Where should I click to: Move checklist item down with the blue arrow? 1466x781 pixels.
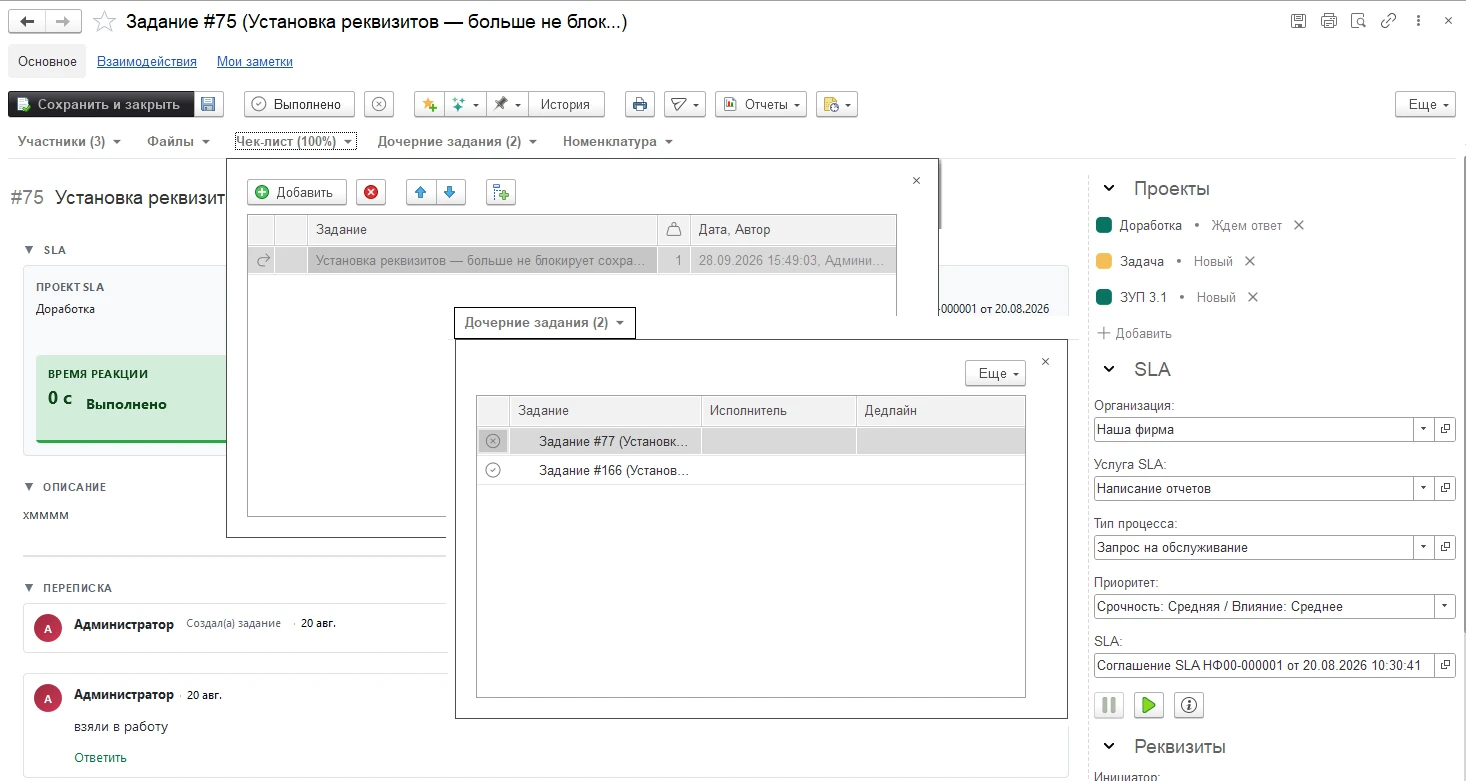pyautogui.click(x=450, y=192)
